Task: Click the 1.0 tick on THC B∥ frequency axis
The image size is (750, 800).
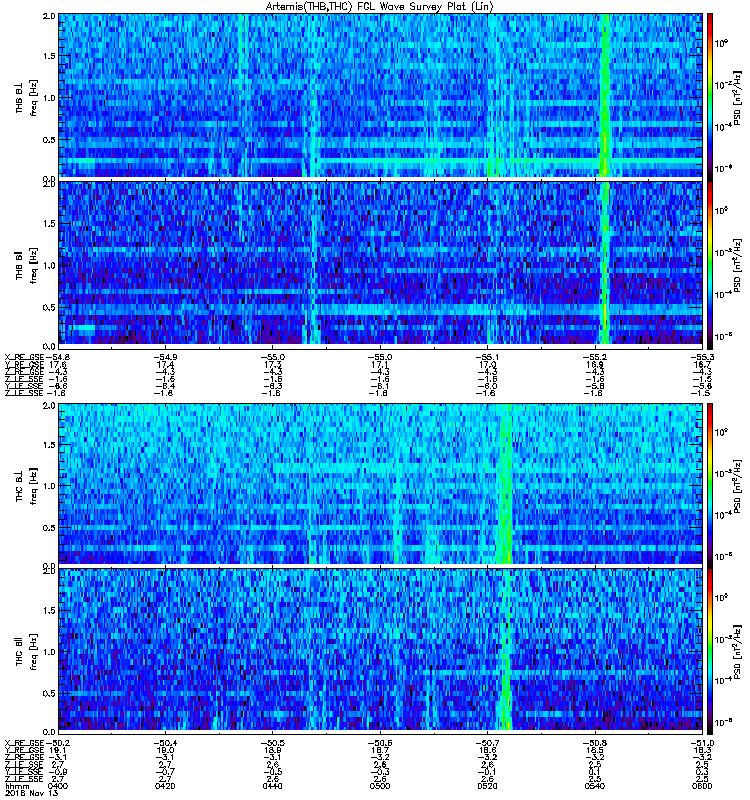Action: point(49,652)
